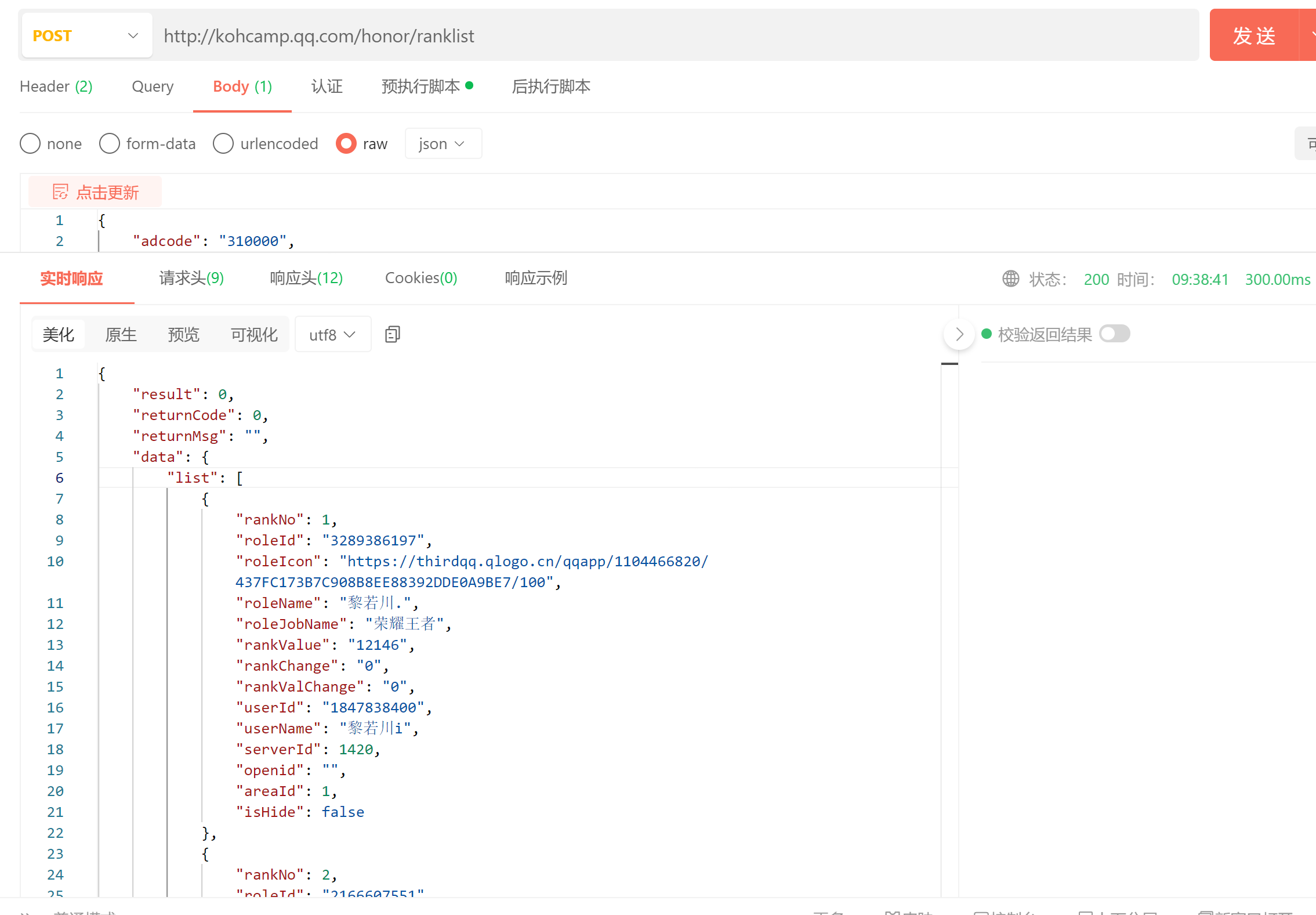Click the update icon beside 点击更新
The height and width of the screenshot is (915, 1316).
[x=60, y=192]
